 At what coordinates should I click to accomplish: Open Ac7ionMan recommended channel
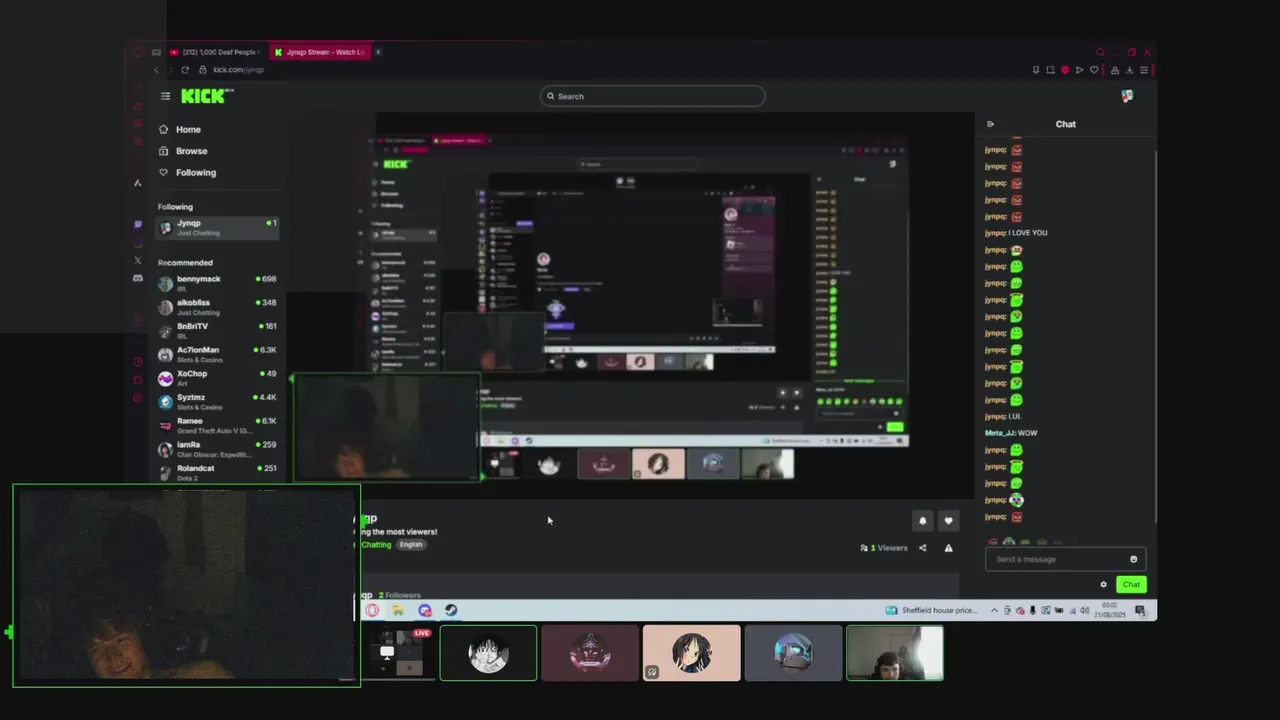pos(217,355)
